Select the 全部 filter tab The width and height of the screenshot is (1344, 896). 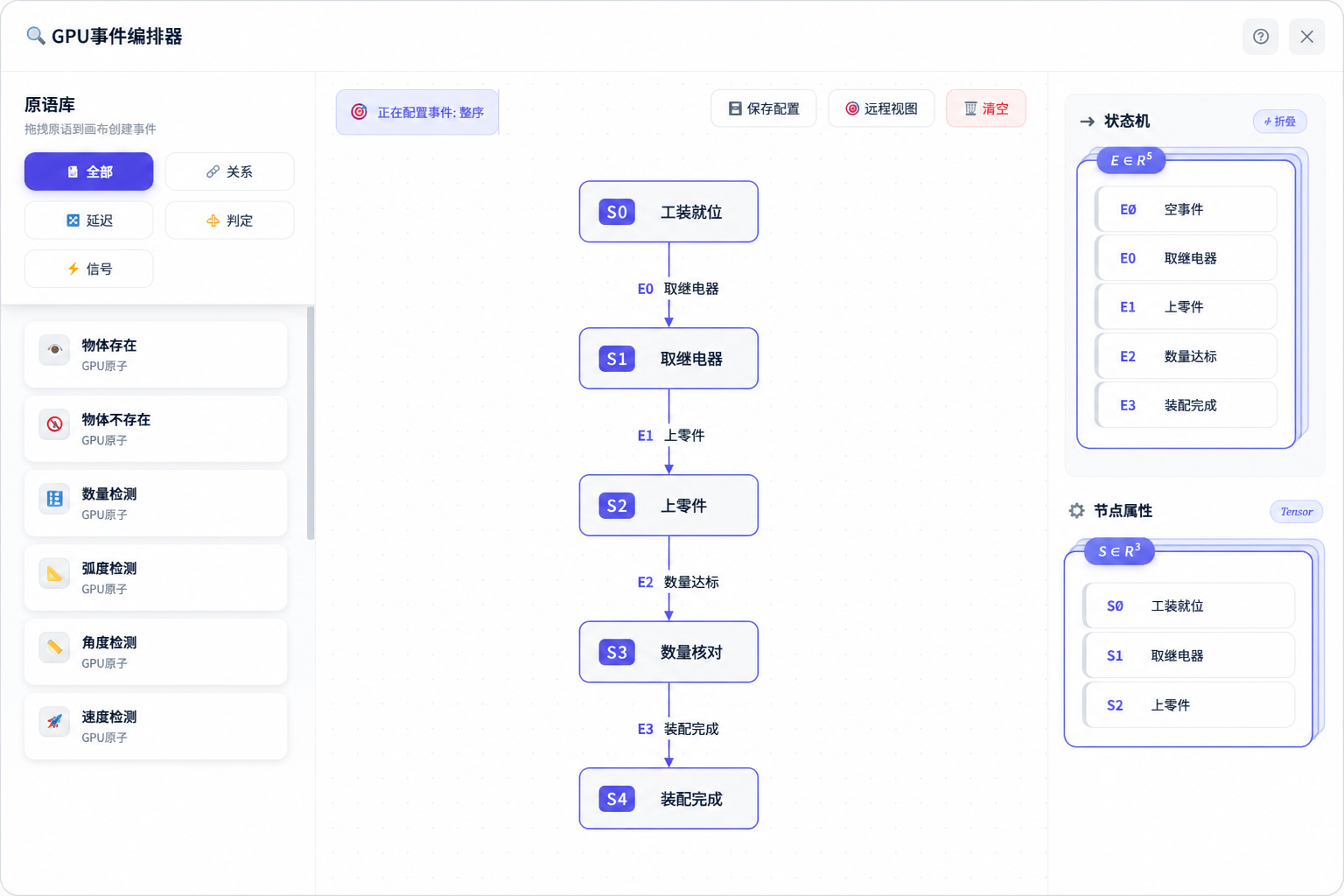pos(88,171)
